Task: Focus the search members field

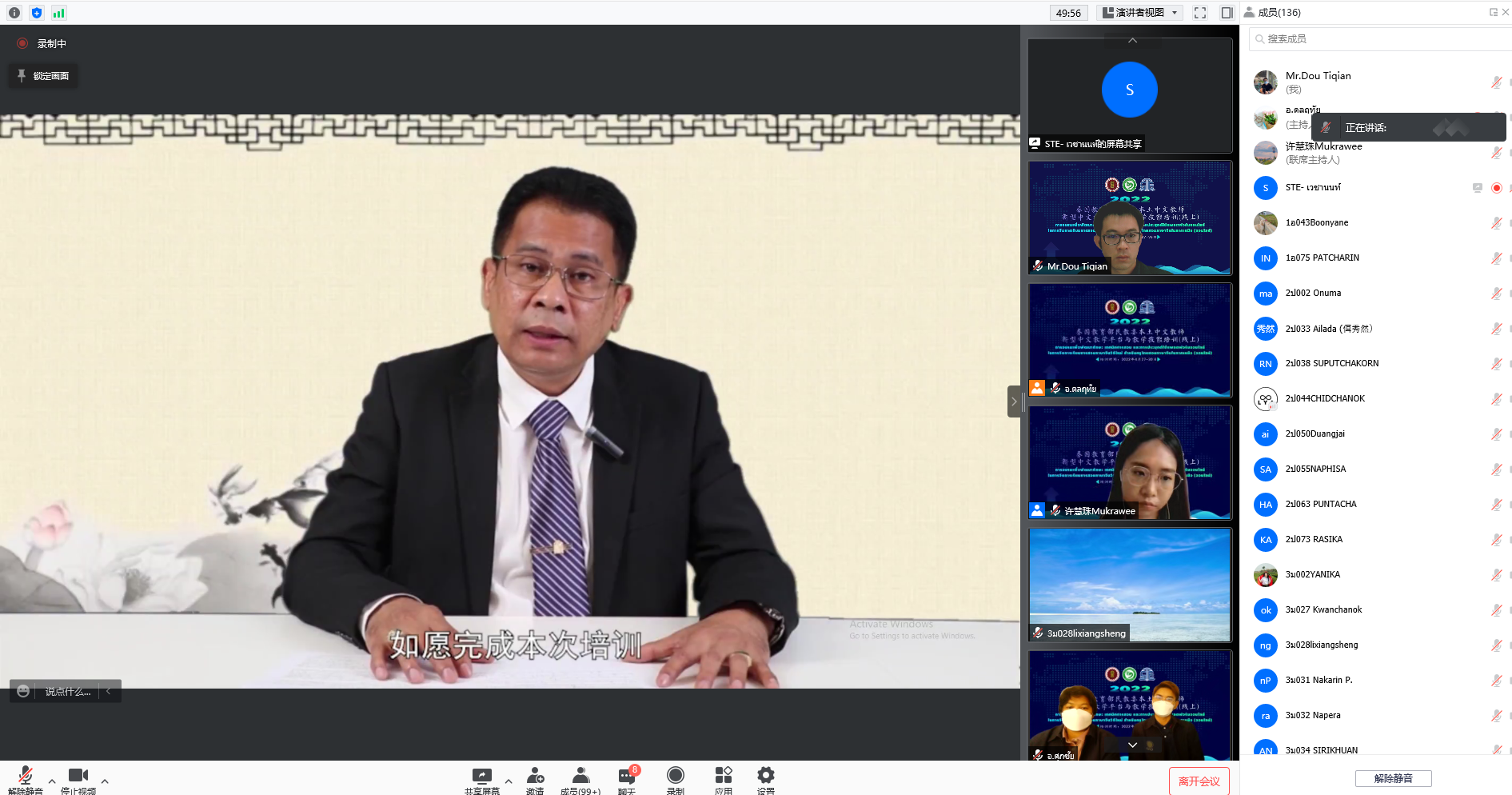Action: pos(1380,38)
